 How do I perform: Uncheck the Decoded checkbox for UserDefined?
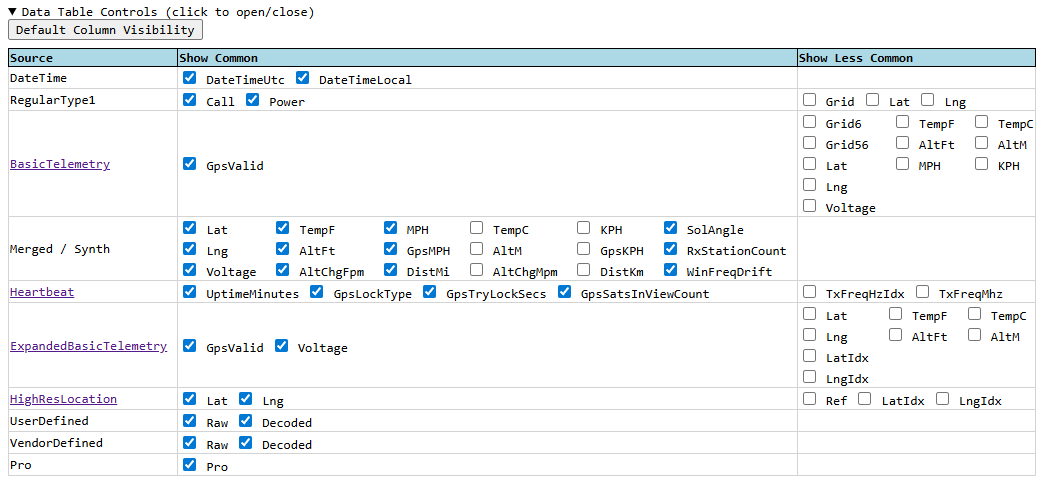[246, 421]
